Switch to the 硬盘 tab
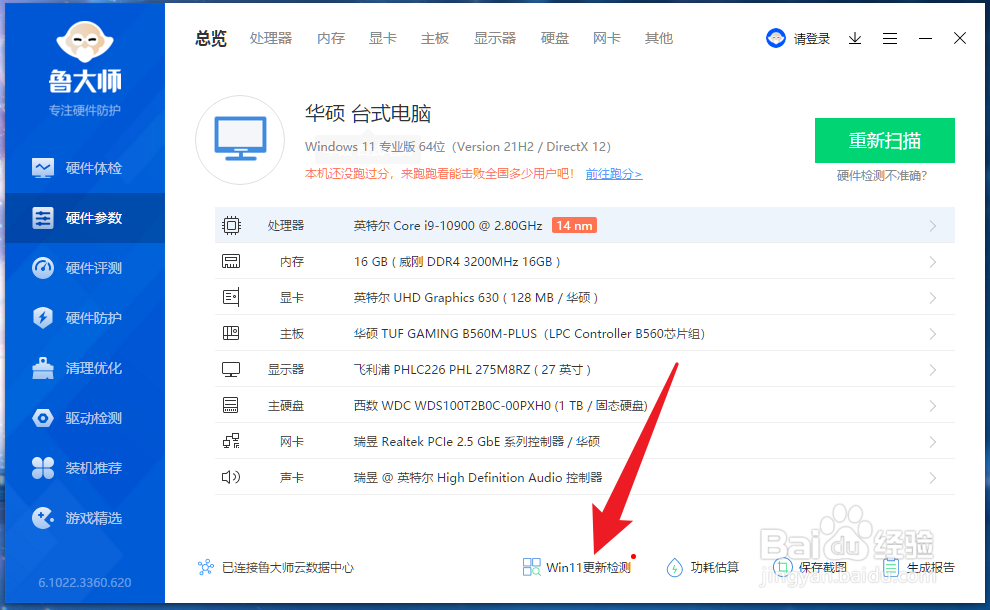This screenshot has height=610, width=990. click(x=555, y=39)
